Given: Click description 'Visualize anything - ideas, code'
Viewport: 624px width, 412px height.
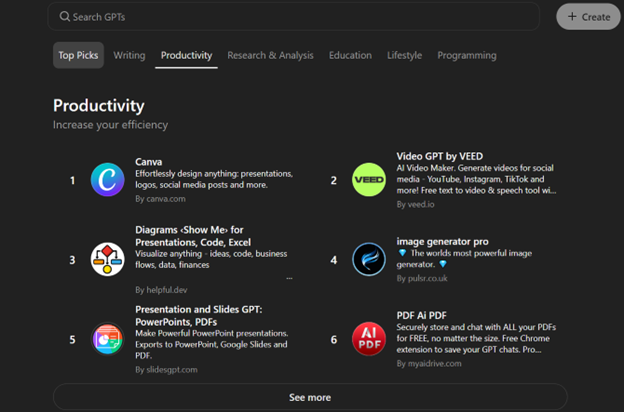Looking at the screenshot, I should (x=211, y=259).
